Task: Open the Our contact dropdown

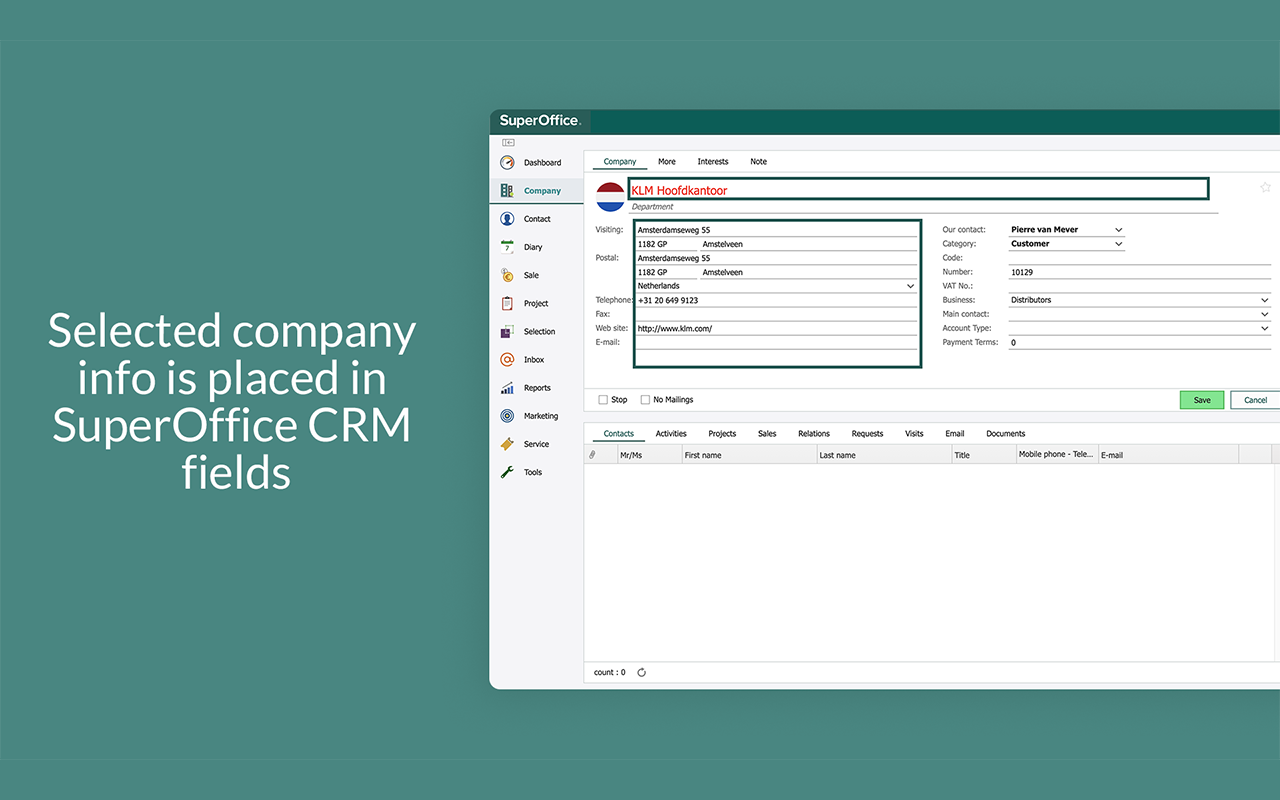Action: point(1067,230)
